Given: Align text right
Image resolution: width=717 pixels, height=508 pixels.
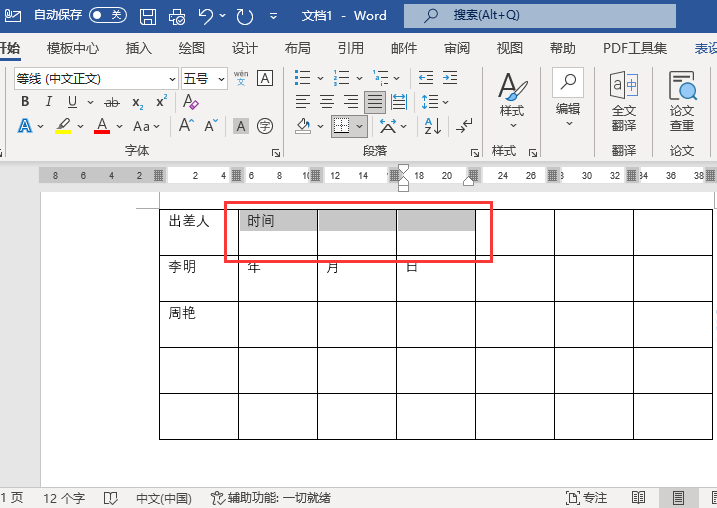Looking at the screenshot, I should click(351, 102).
